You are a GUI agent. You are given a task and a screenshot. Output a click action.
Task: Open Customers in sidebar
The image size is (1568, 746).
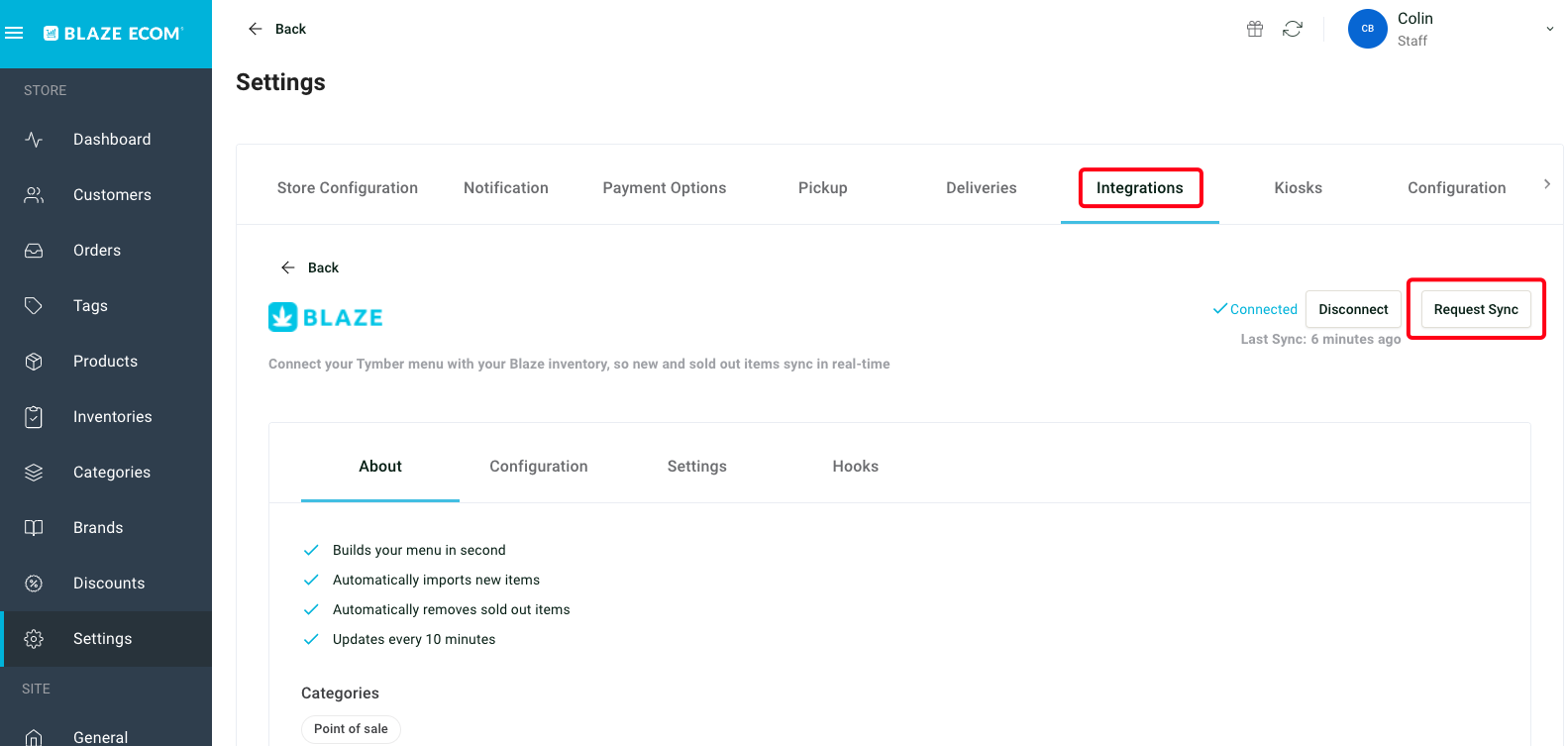[112, 195]
